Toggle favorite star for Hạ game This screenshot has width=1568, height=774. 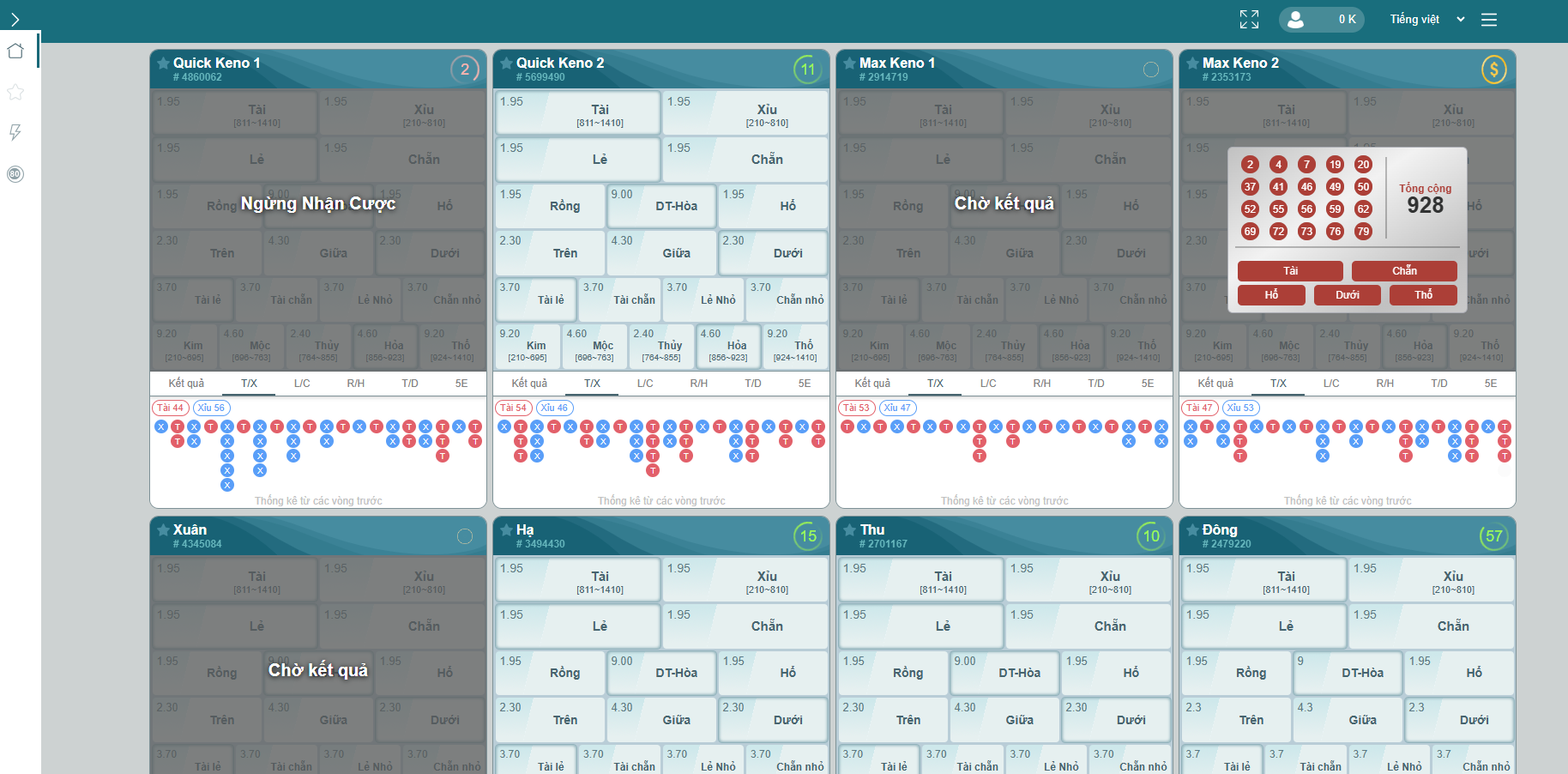pos(506,530)
